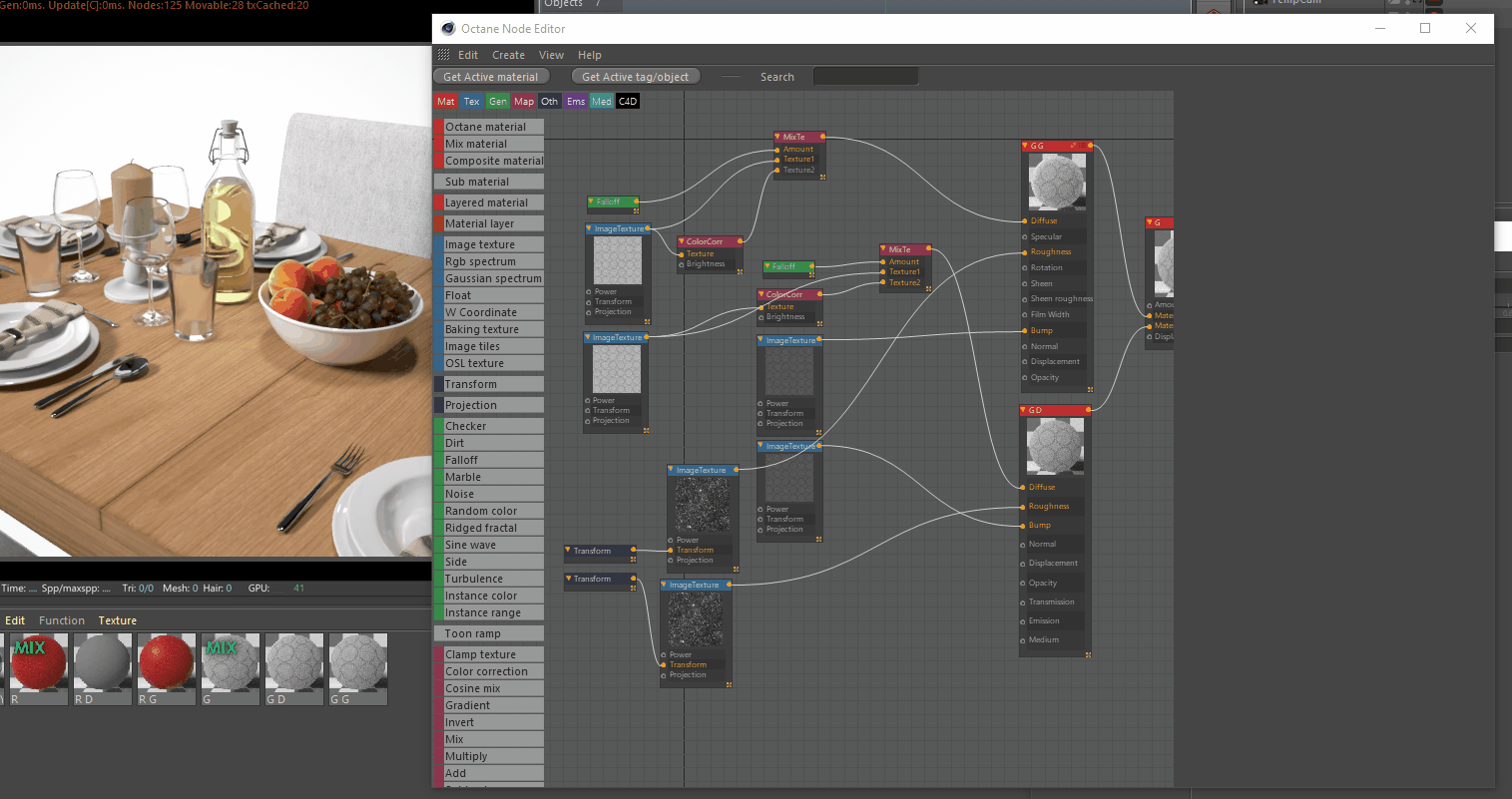This screenshot has height=799, width=1512.
Task: Add an Octane material node from the list
Action: (489, 127)
